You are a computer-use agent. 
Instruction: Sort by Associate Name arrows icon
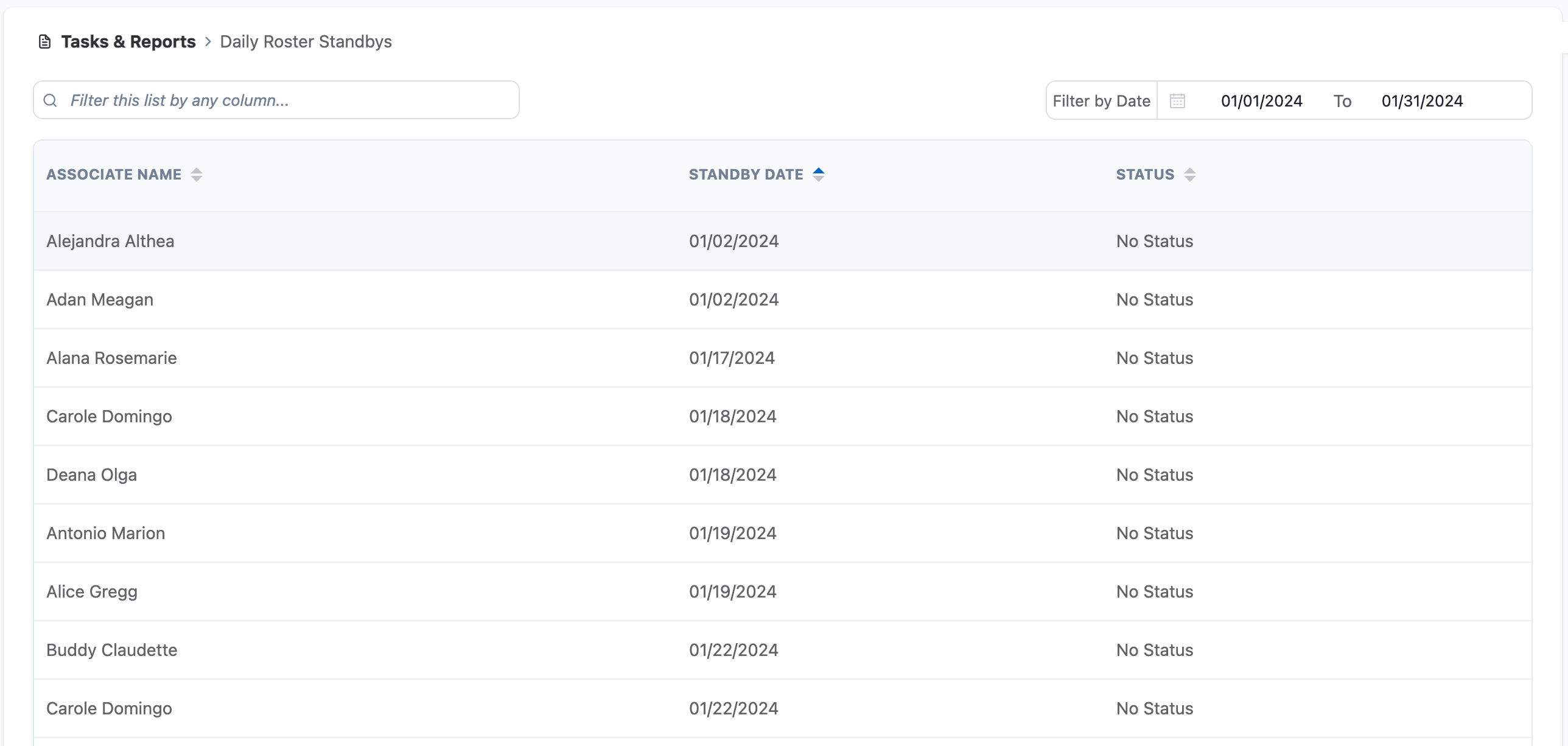pos(196,175)
